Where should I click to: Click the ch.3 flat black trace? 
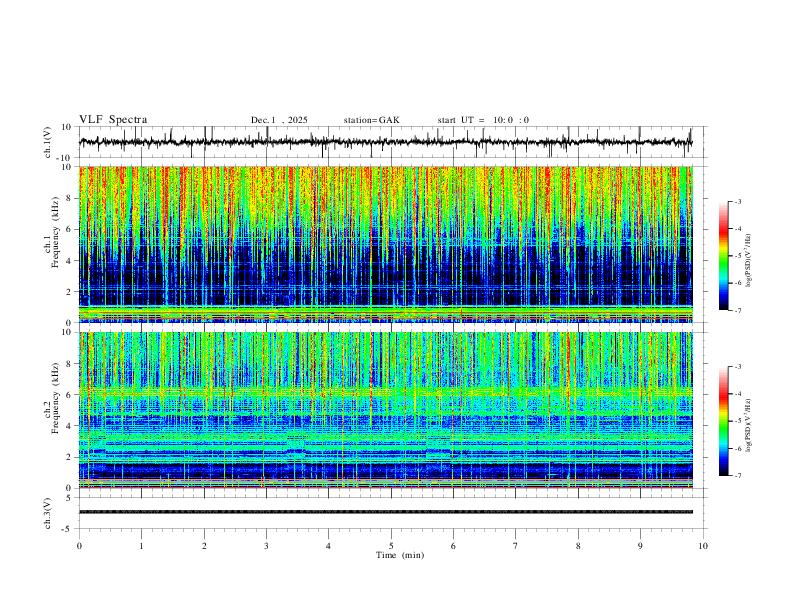point(386,512)
